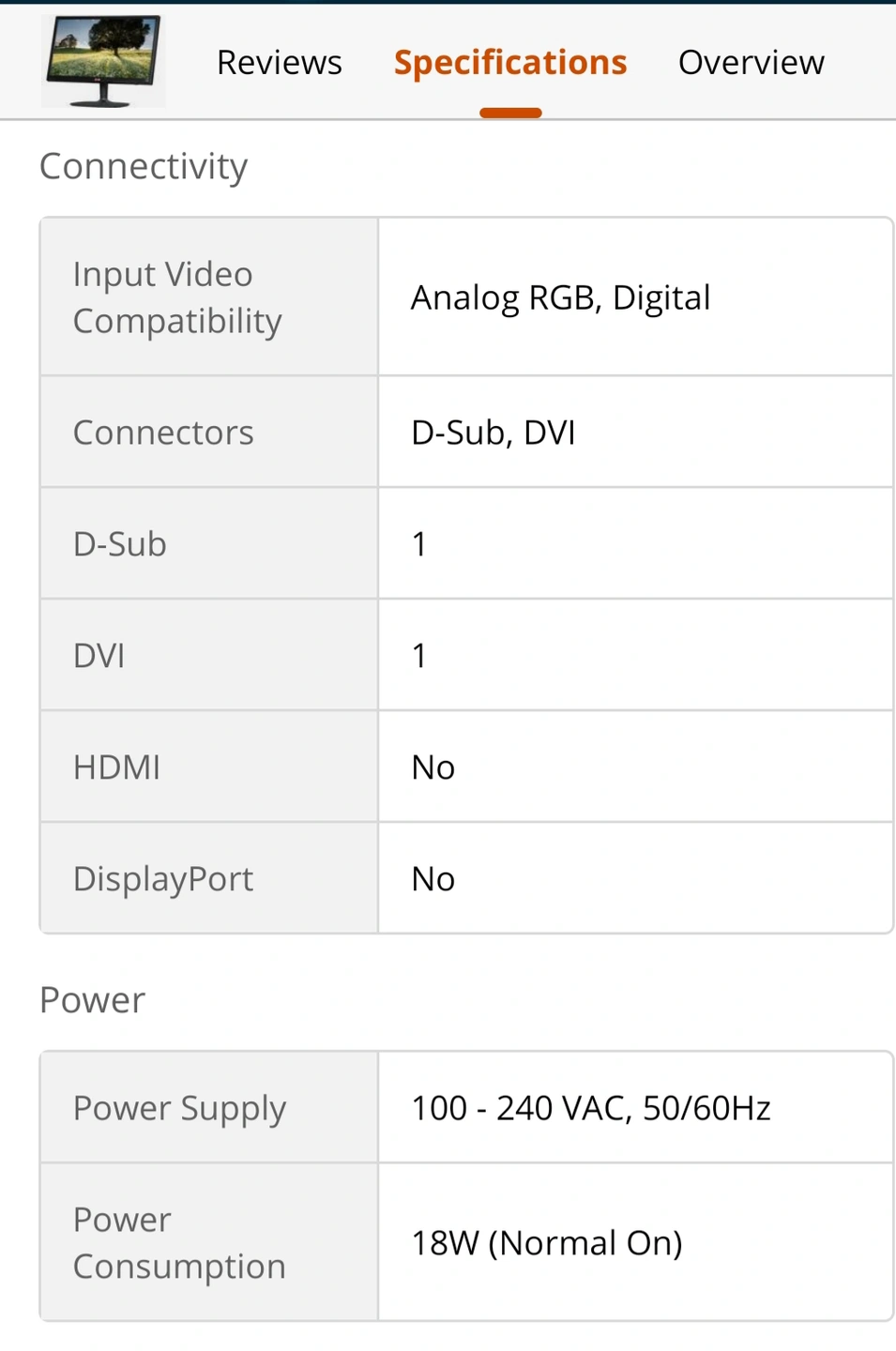Image resolution: width=896 pixels, height=1351 pixels.
Task: Open the Overview tab
Action: 752,63
